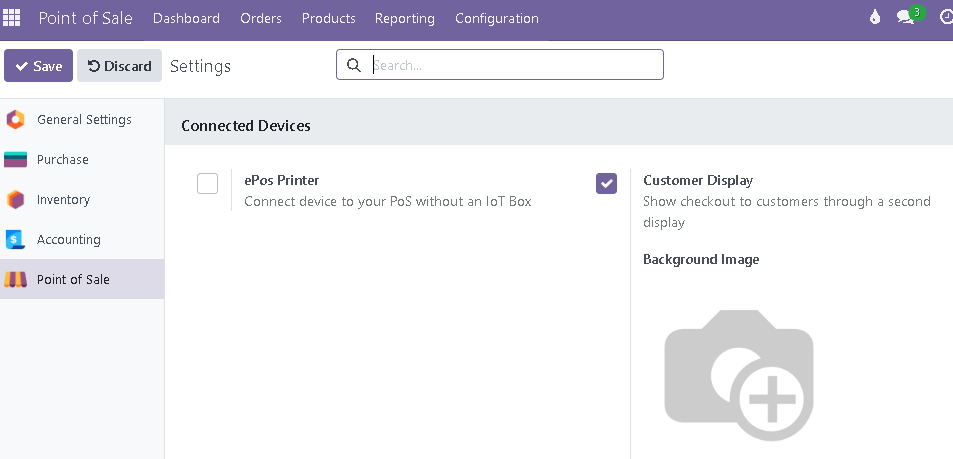Click the search magnifier icon
Viewport: 953px width, 459px height.
(x=354, y=65)
